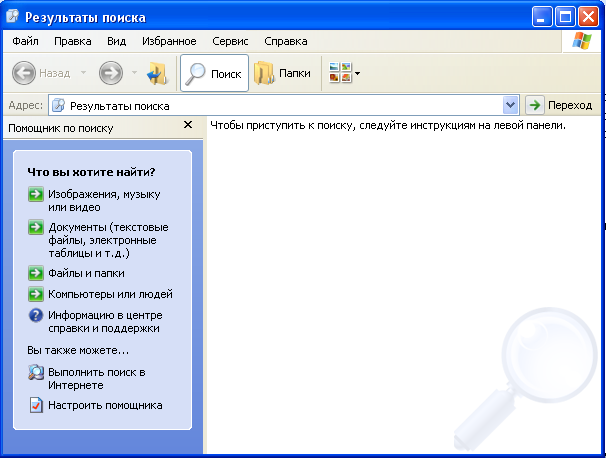Open the Справка menu
This screenshot has height=458, width=606.
(286, 41)
